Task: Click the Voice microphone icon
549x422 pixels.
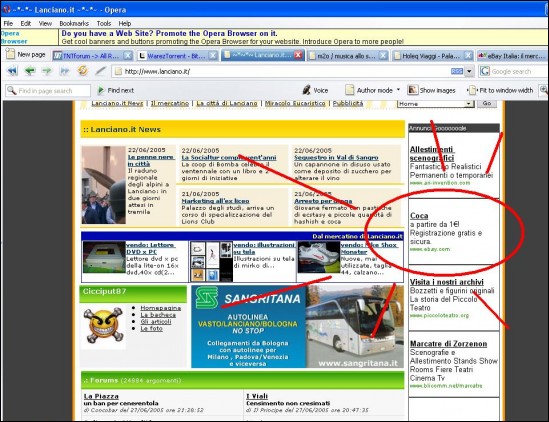Action: (x=307, y=90)
